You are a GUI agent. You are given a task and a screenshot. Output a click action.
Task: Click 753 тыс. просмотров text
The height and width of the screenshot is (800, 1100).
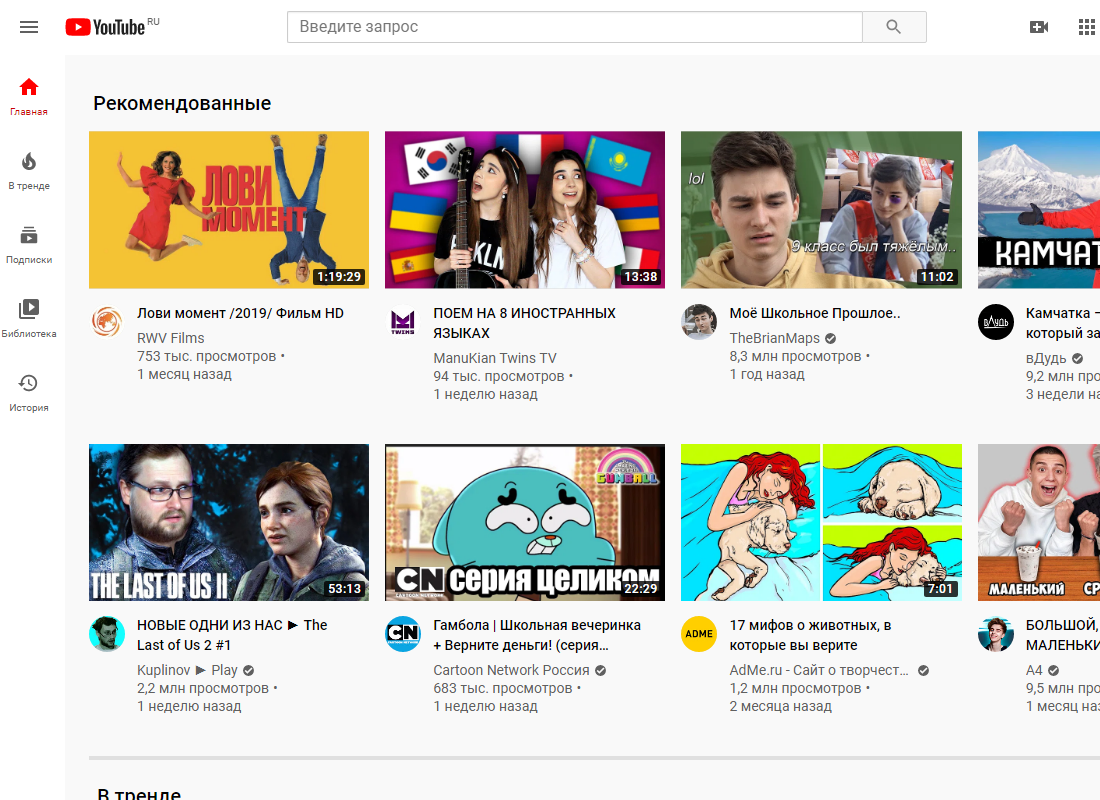(206, 356)
